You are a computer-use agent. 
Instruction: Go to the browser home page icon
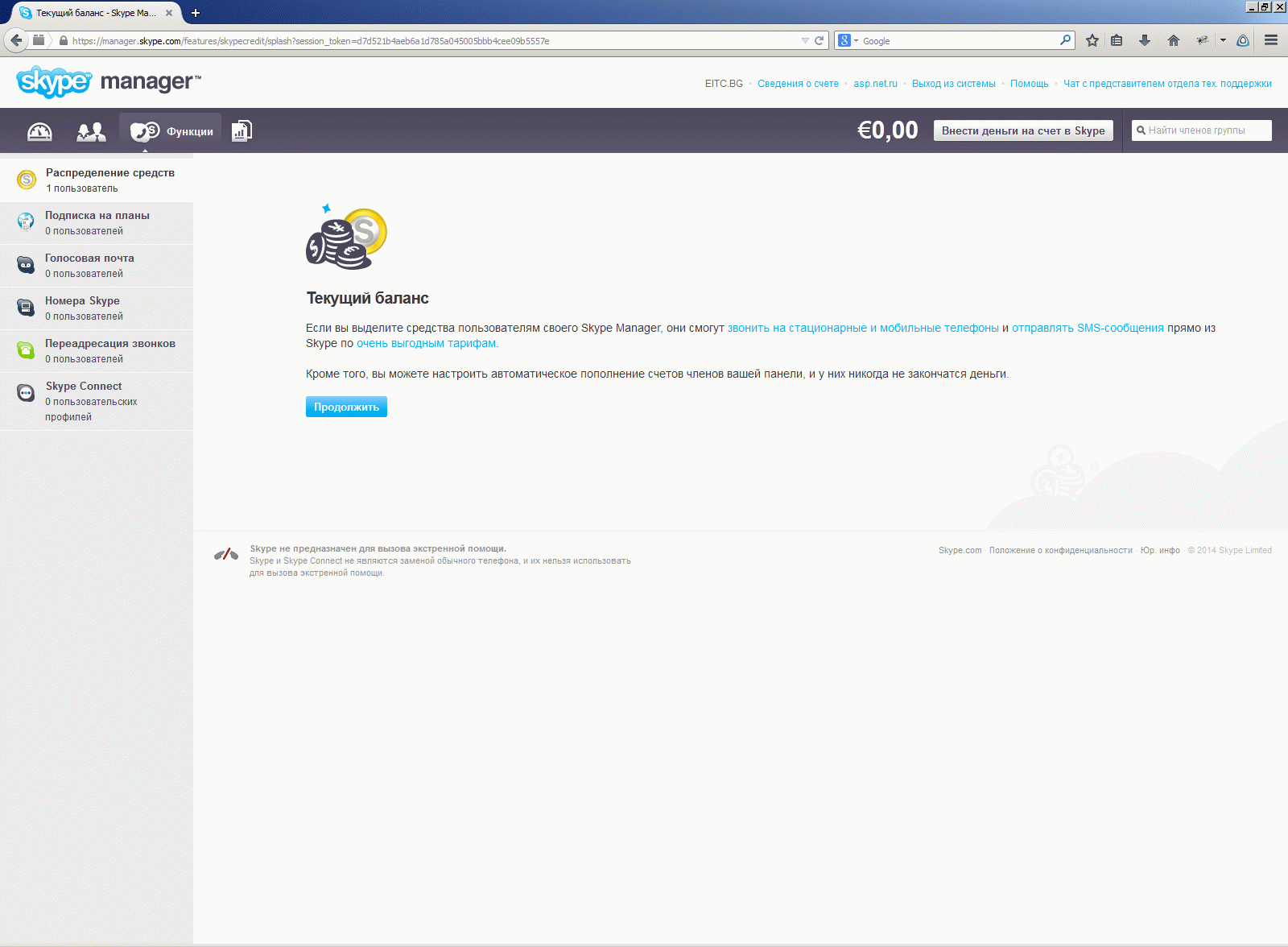pyautogui.click(x=1174, y=40)
